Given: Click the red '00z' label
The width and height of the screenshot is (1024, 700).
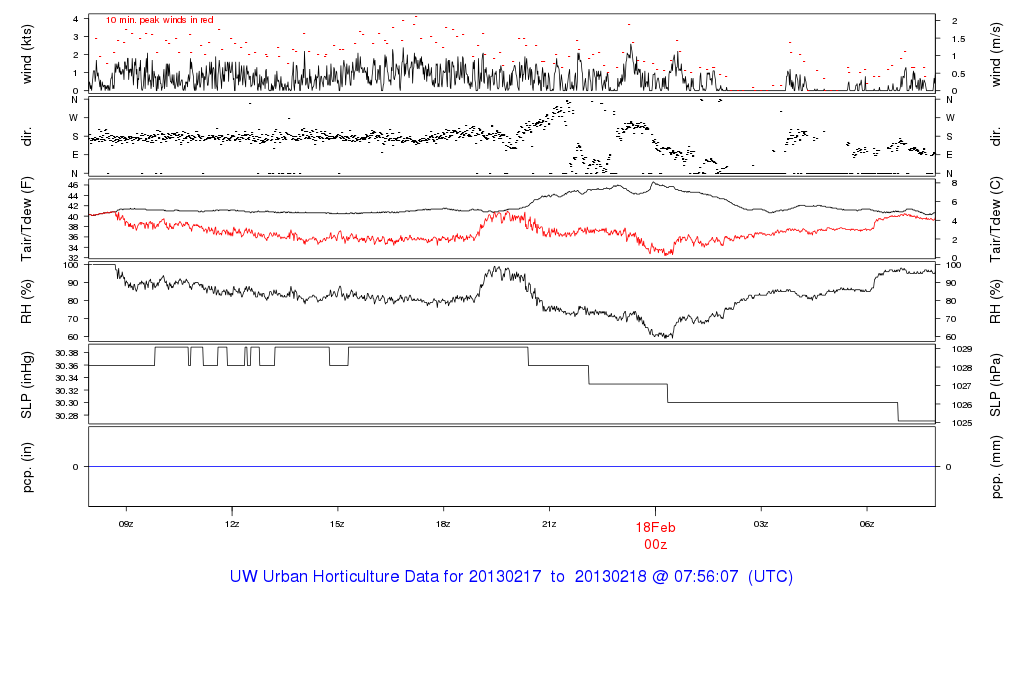Looking at the screenshot, I should click(x=656, y=545).
